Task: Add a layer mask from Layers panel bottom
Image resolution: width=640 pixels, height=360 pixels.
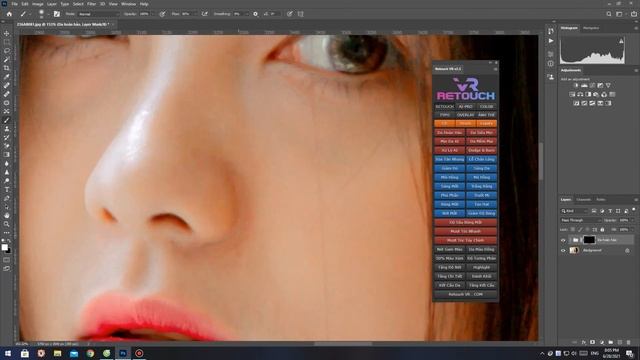Action: click(593, 342)
